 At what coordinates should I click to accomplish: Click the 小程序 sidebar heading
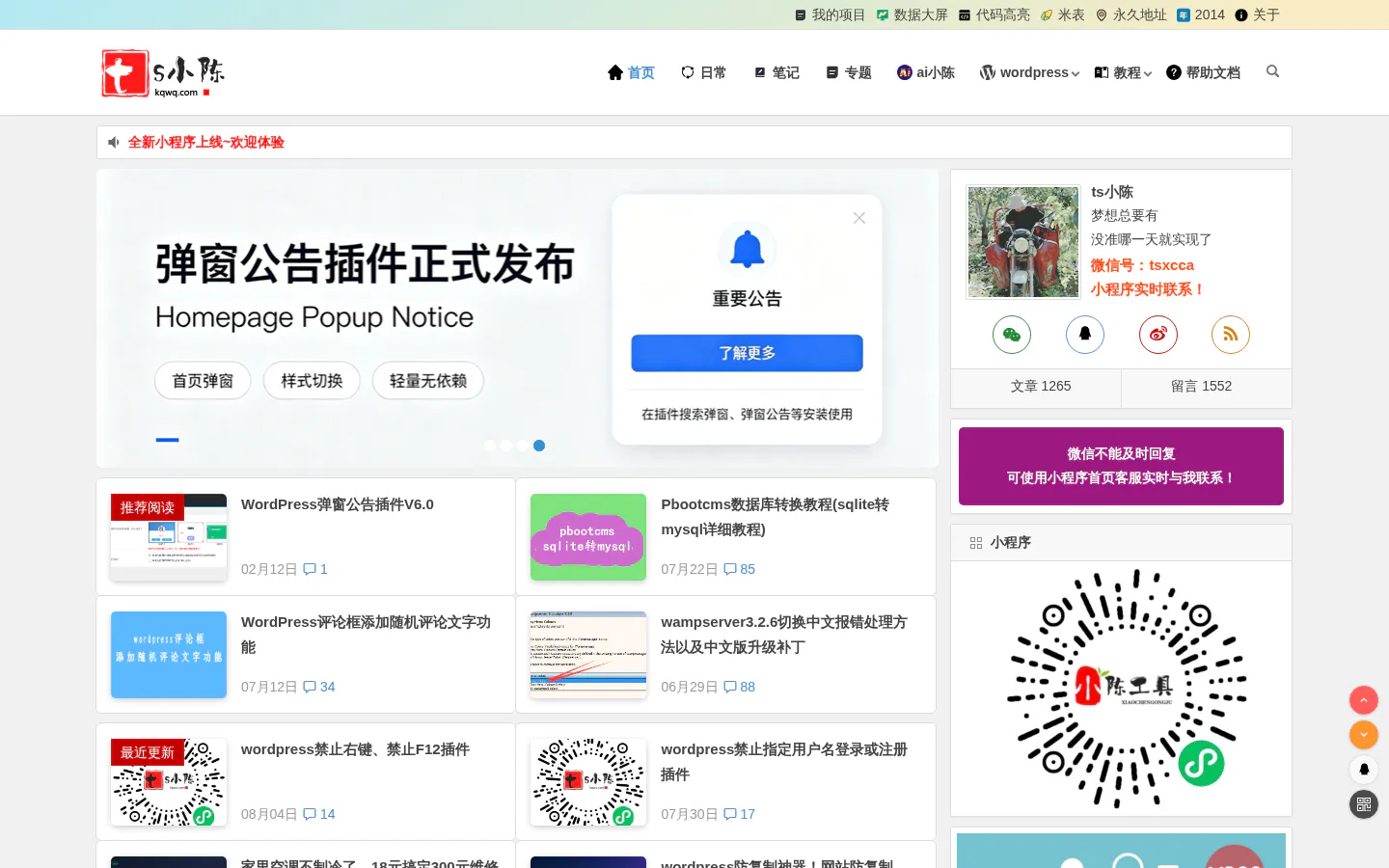pos(1010,543)
